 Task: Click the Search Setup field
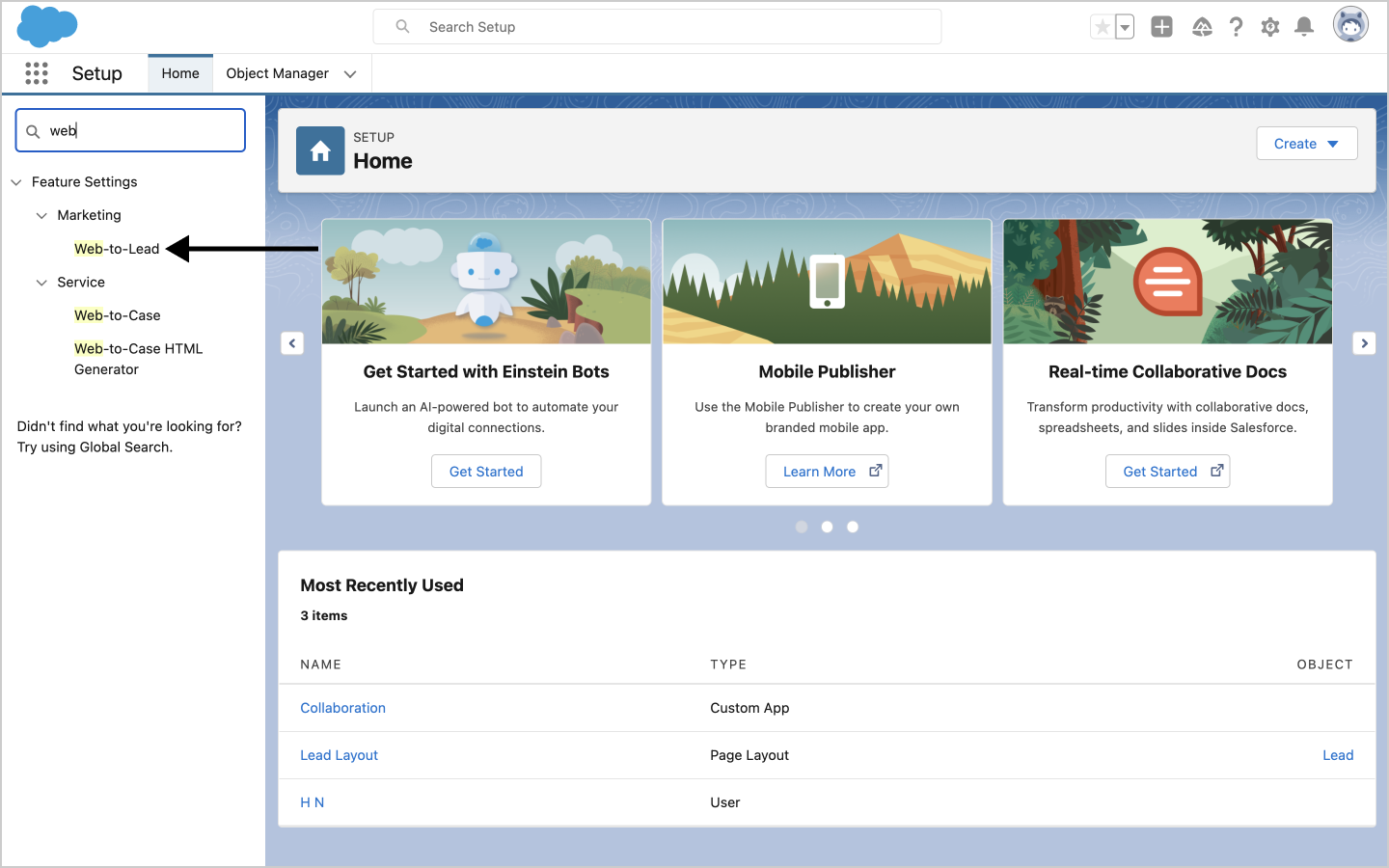666,27
